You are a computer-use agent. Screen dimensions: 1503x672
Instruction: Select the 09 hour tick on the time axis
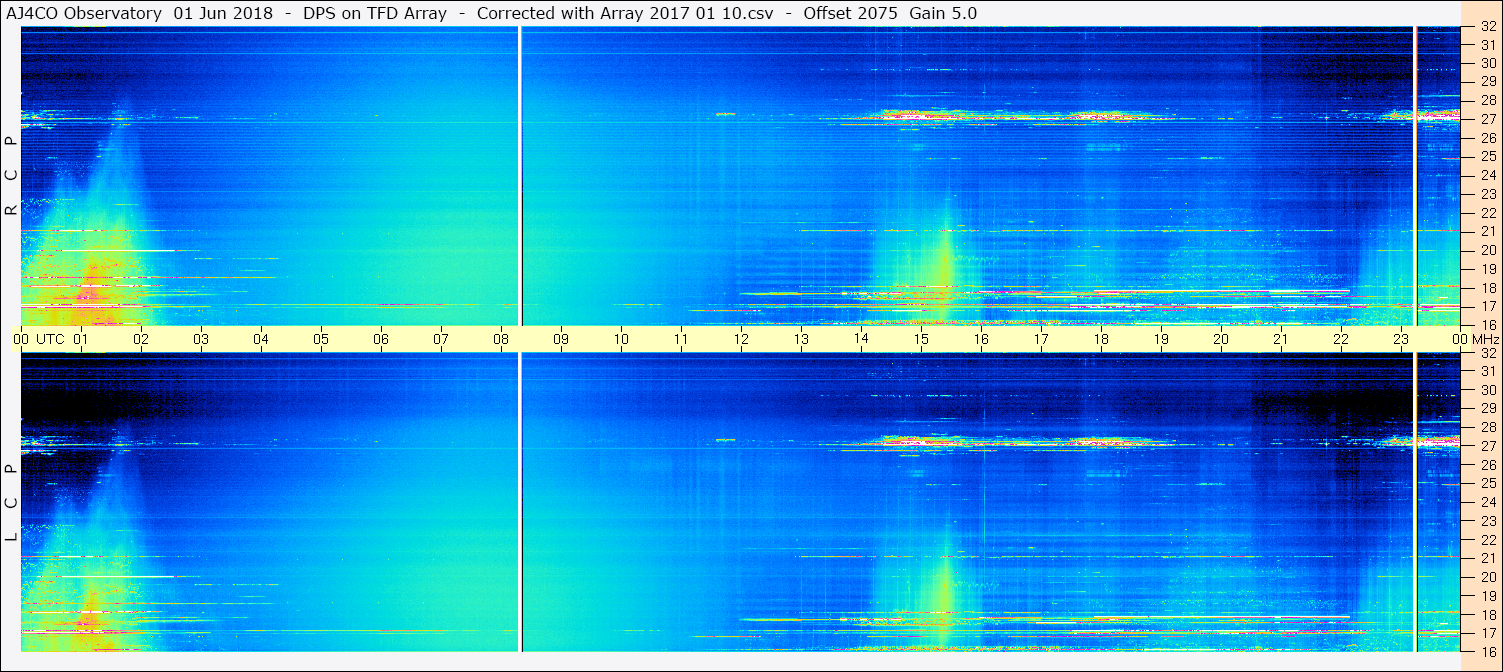tap(561, 339)
